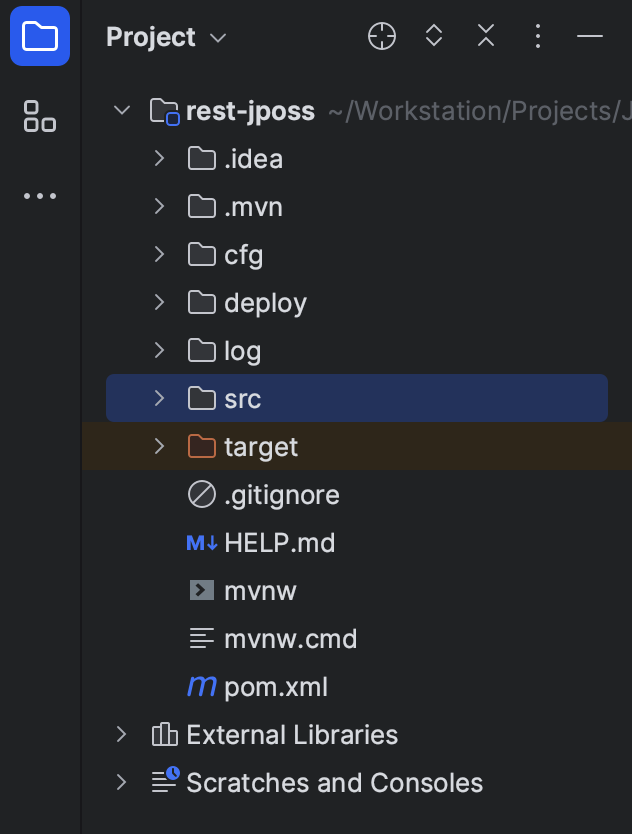Click the .mvn folder icon
Screen dimensions: 632x834
tap(202, 206)
